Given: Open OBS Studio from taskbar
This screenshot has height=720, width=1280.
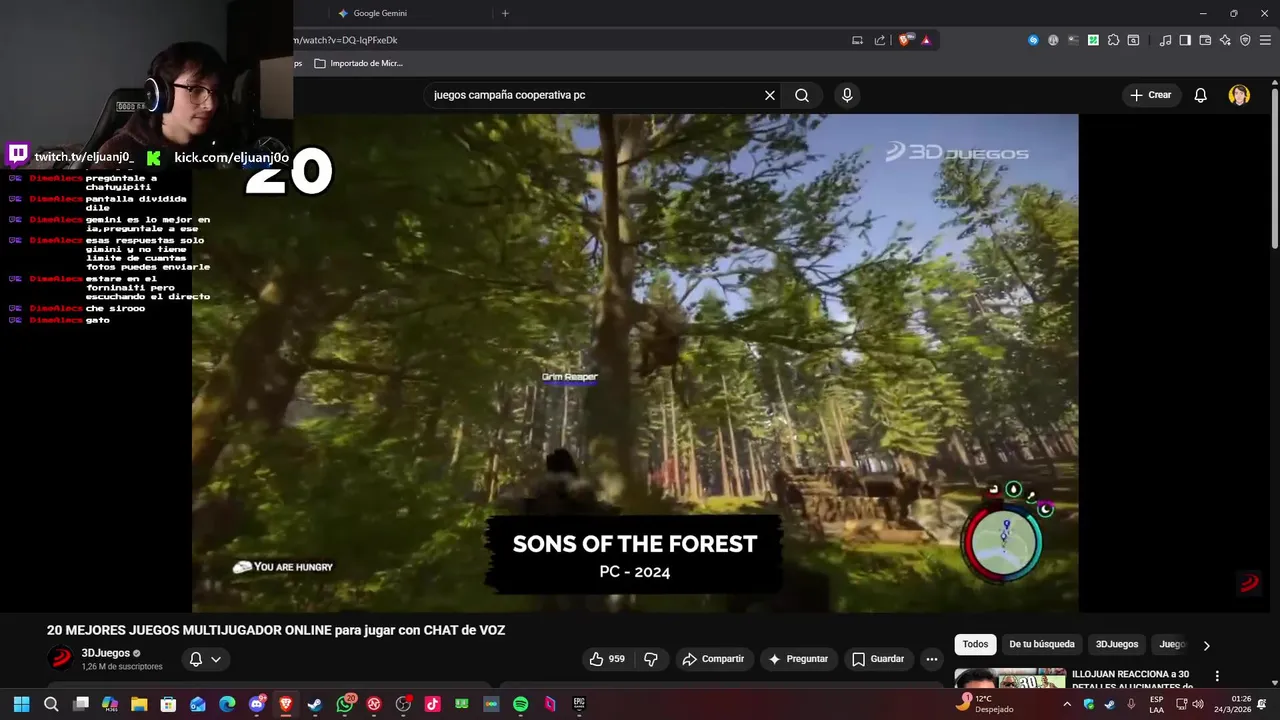Looking at the screenshot, I should (x=403, y=704).
